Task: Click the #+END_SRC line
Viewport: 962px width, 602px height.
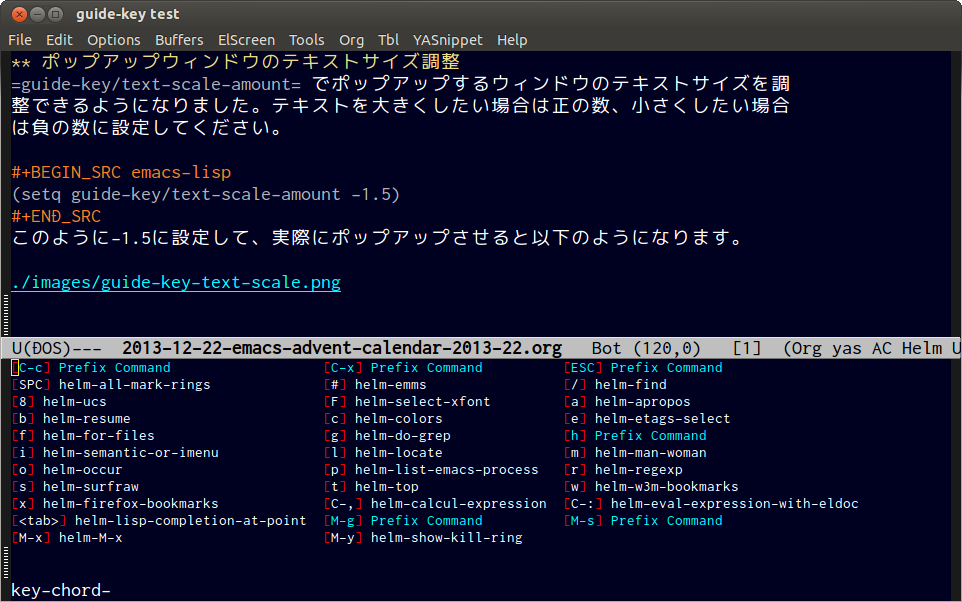Action: pos(56,216)
